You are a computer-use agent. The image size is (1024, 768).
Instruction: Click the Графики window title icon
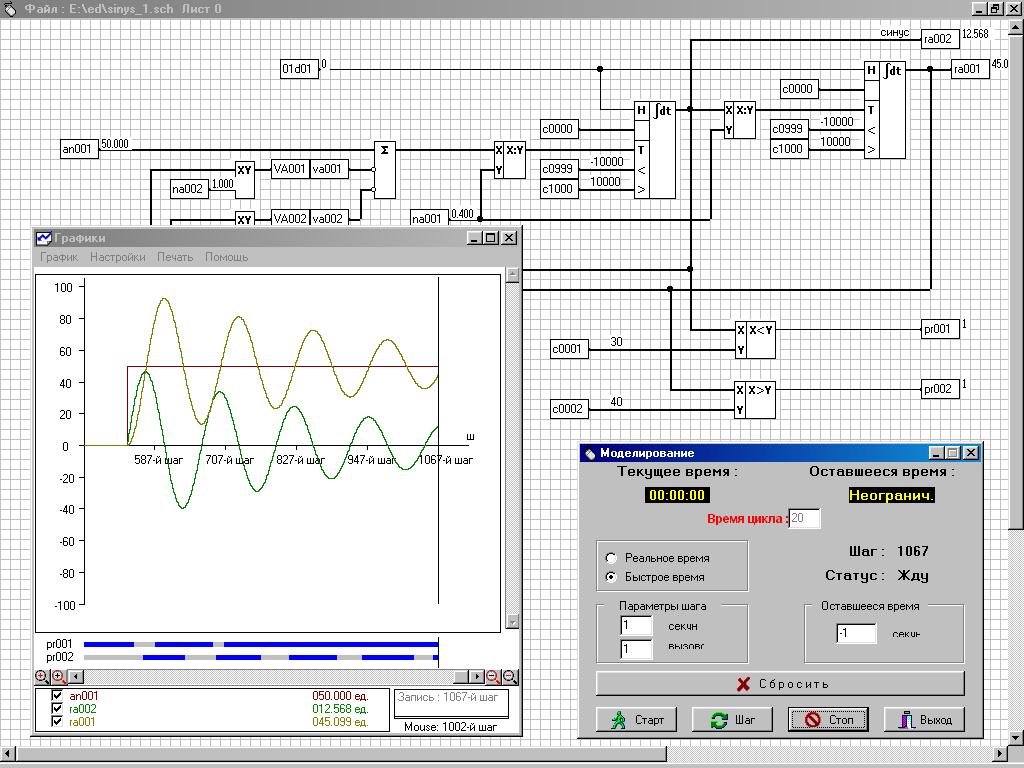[44, 238]
